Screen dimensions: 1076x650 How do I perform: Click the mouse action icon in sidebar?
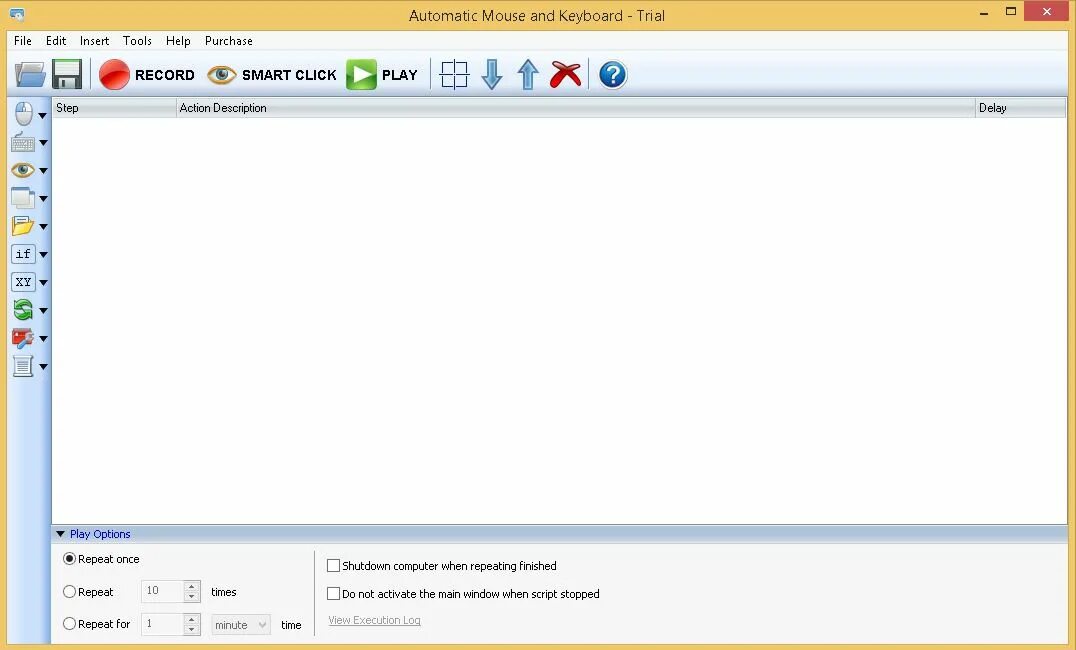[x=23, y=114]
